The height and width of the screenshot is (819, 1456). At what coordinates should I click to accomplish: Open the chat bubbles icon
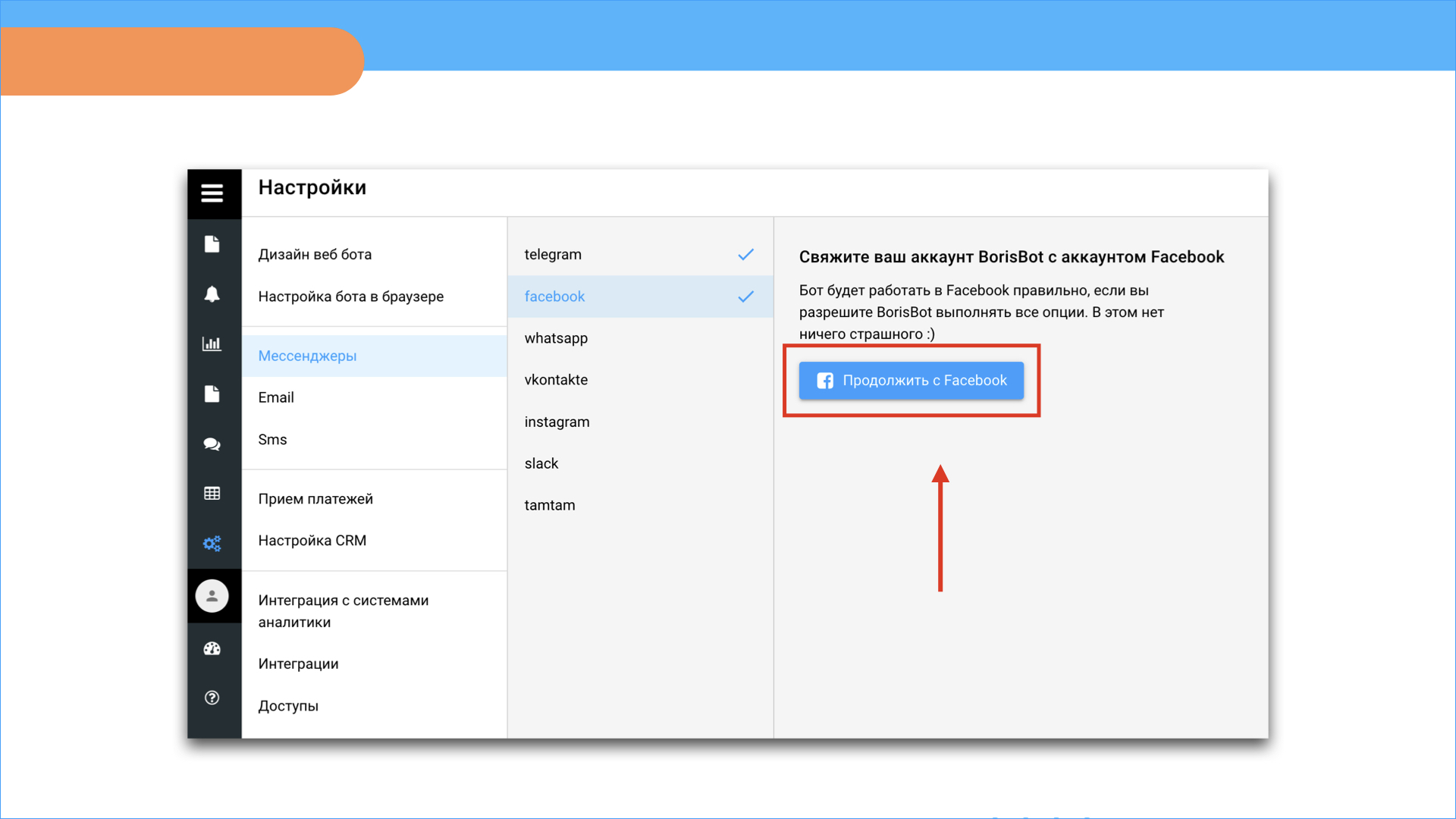tap(212, 444)
